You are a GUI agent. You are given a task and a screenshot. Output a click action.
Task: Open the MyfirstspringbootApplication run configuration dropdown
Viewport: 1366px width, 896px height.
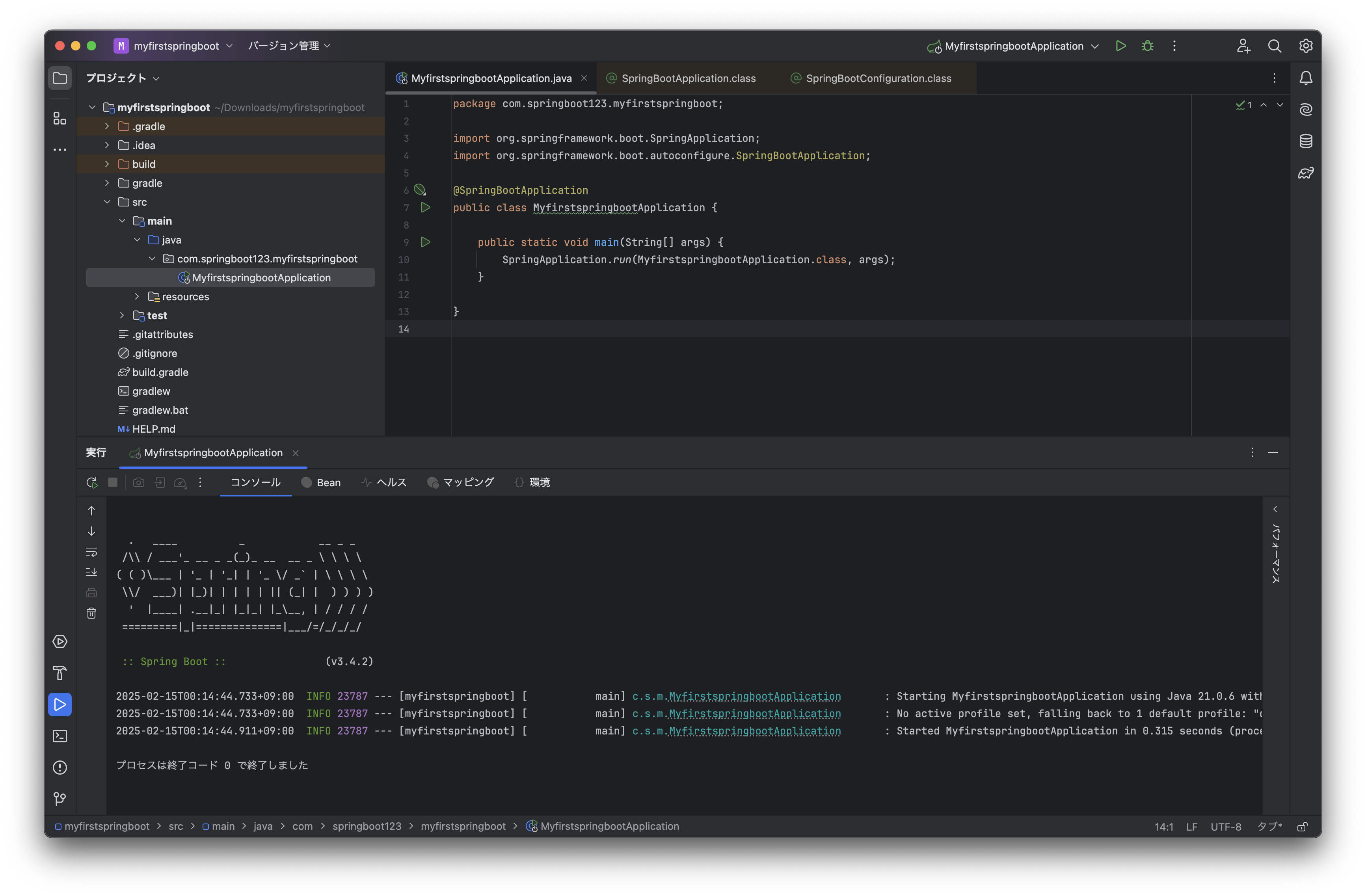point(1014,46)
